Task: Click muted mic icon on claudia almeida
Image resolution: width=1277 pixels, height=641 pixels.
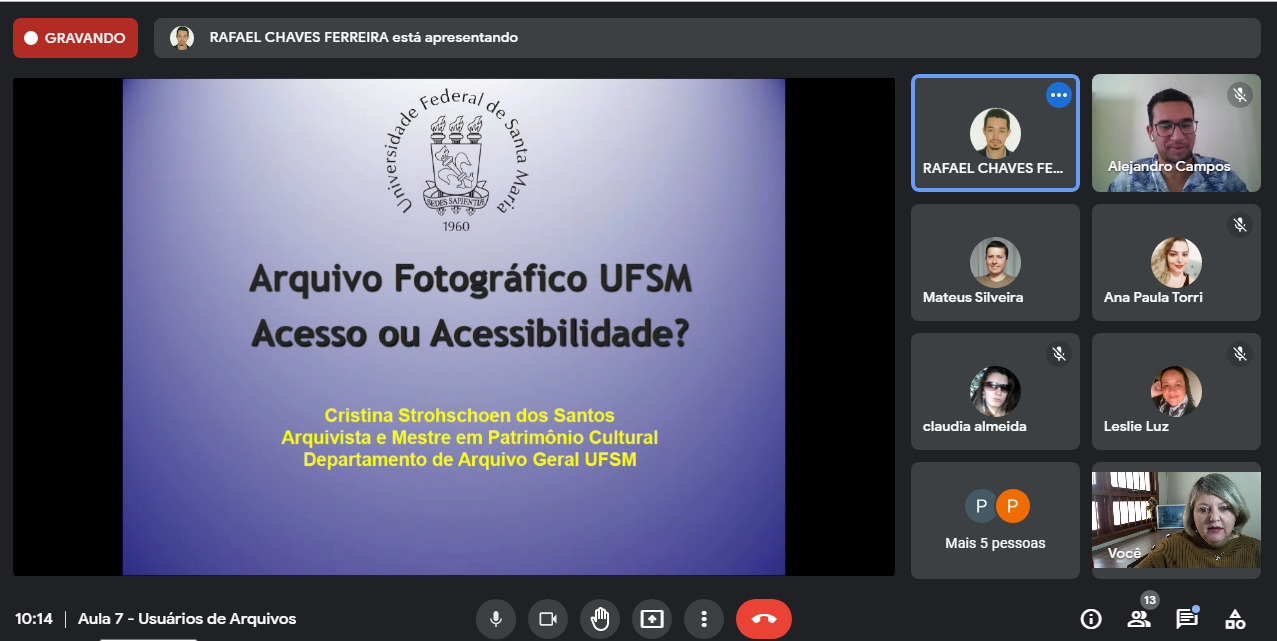Action: point(1059,354)
